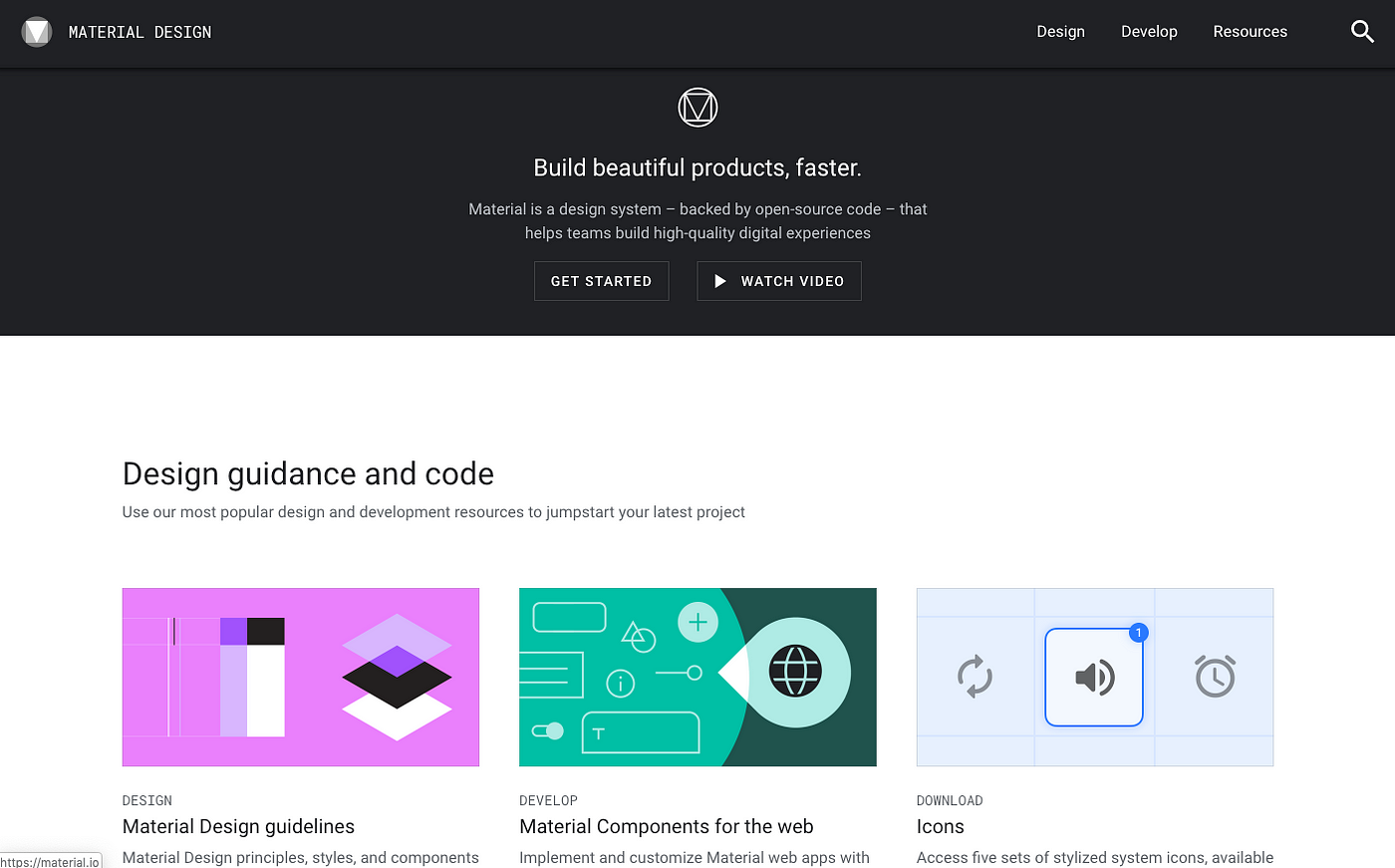This screenshot has width=1395, height=868.
Task: Click the pink Design card thumbnail
Action: coord(301,677)
